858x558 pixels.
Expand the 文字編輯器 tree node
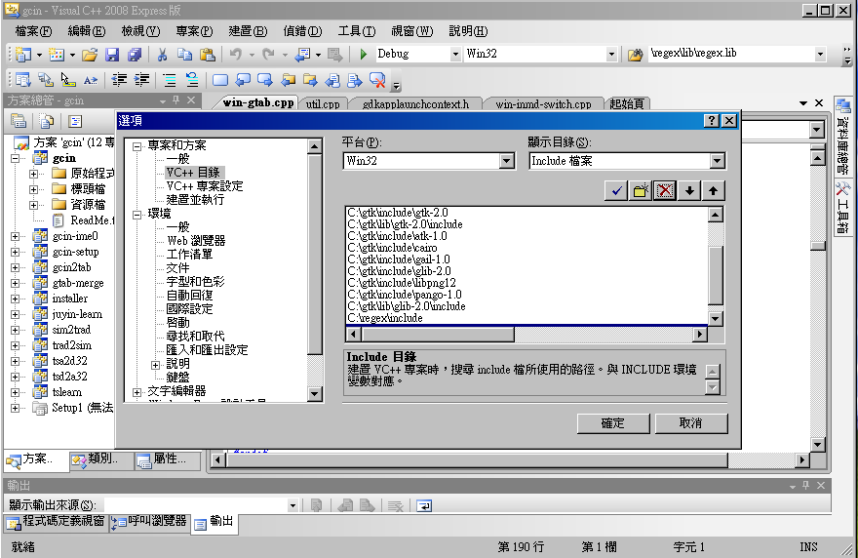137,392
